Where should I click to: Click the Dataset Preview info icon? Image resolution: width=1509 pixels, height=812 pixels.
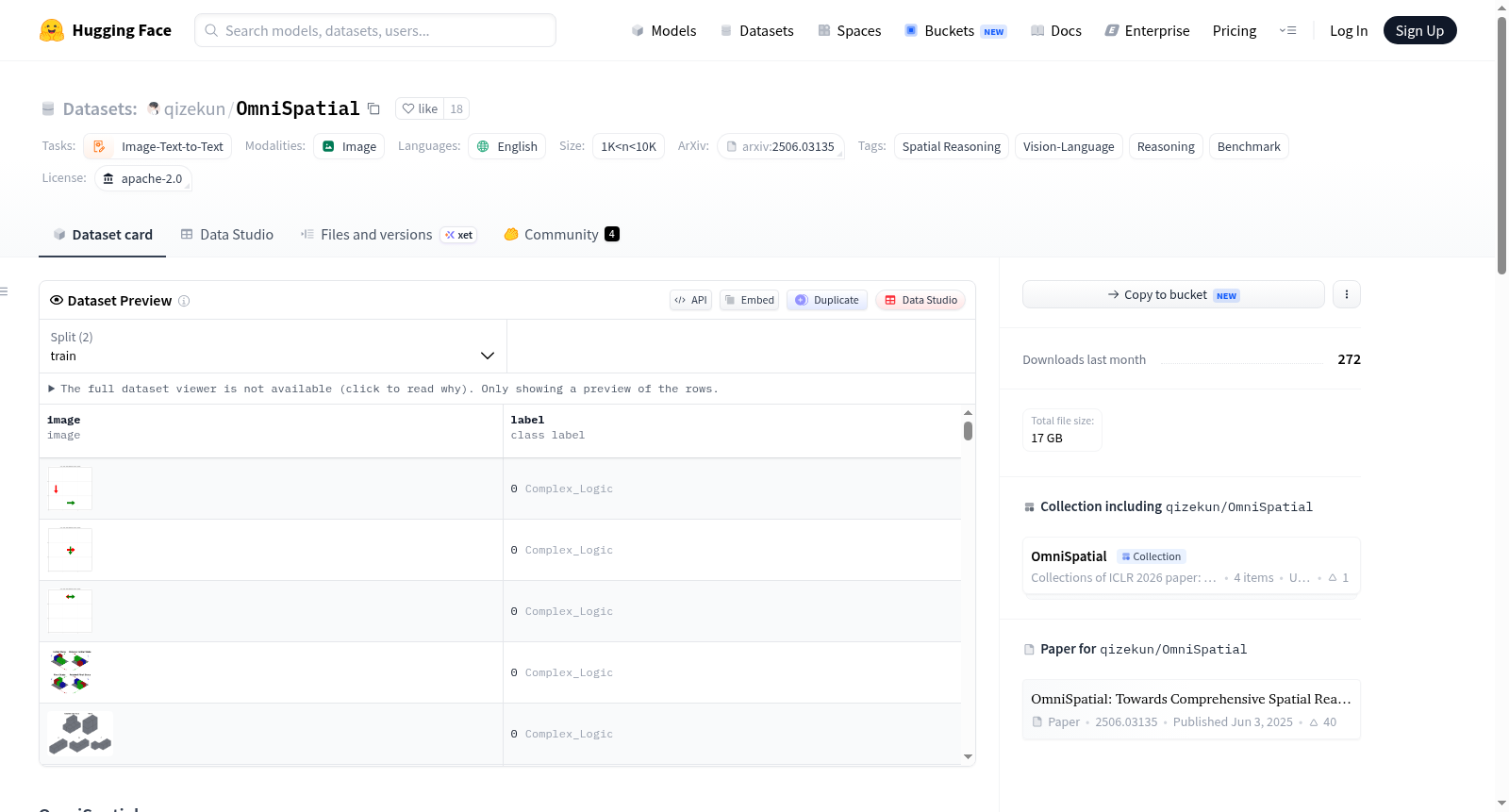[x=184, y=301]
